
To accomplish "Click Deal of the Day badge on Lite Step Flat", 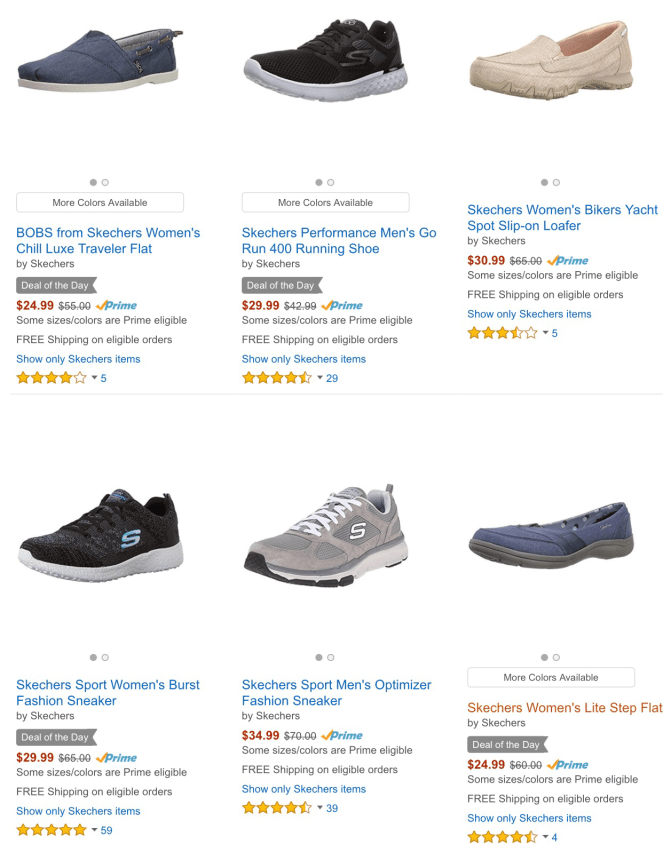I will 506,744.
